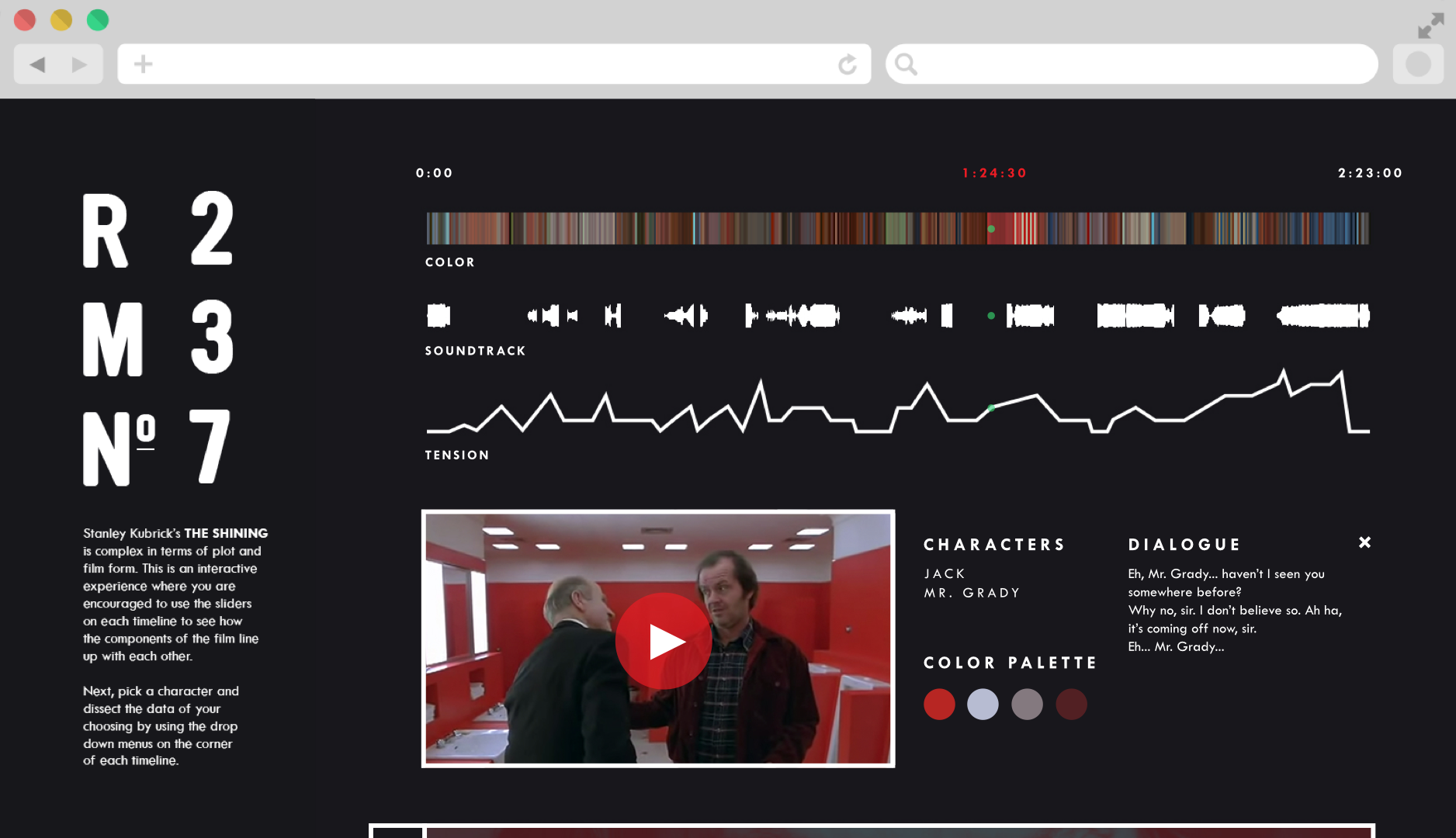This screenshot has width=1456, height=838.
Task: Click the round button beside search bar
Action: pyautogui.click(x=1418, y=64)
